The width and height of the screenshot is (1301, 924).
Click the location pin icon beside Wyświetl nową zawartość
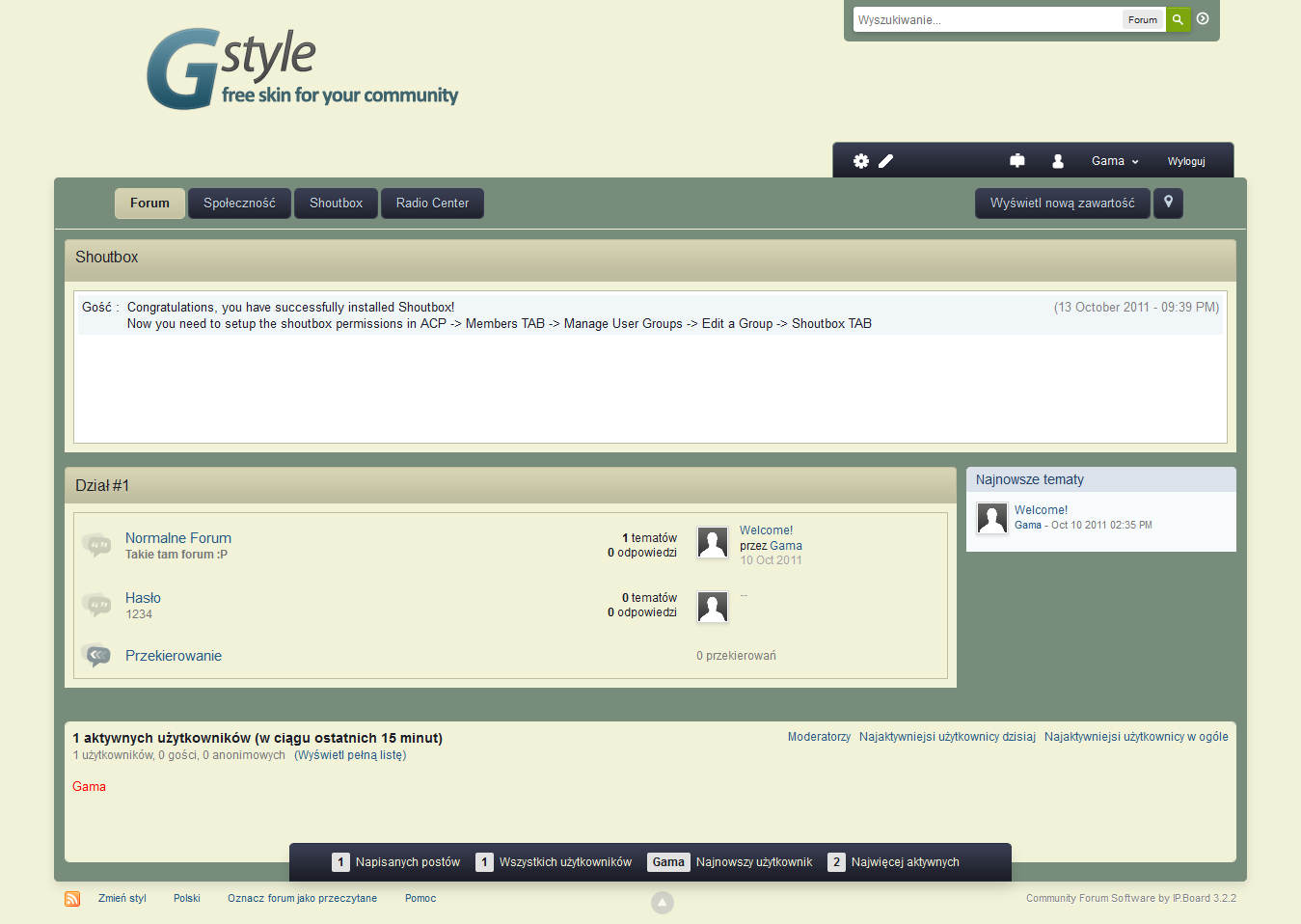click(x=1168, y=204)
